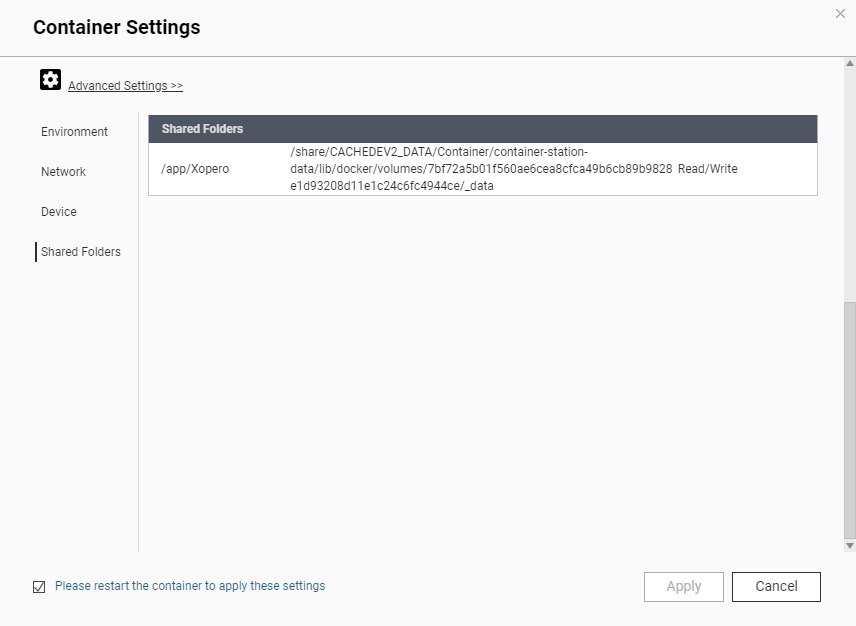Open the Network settings section
Viewport: 856px width, 626px height.
(x=63, y=171)
